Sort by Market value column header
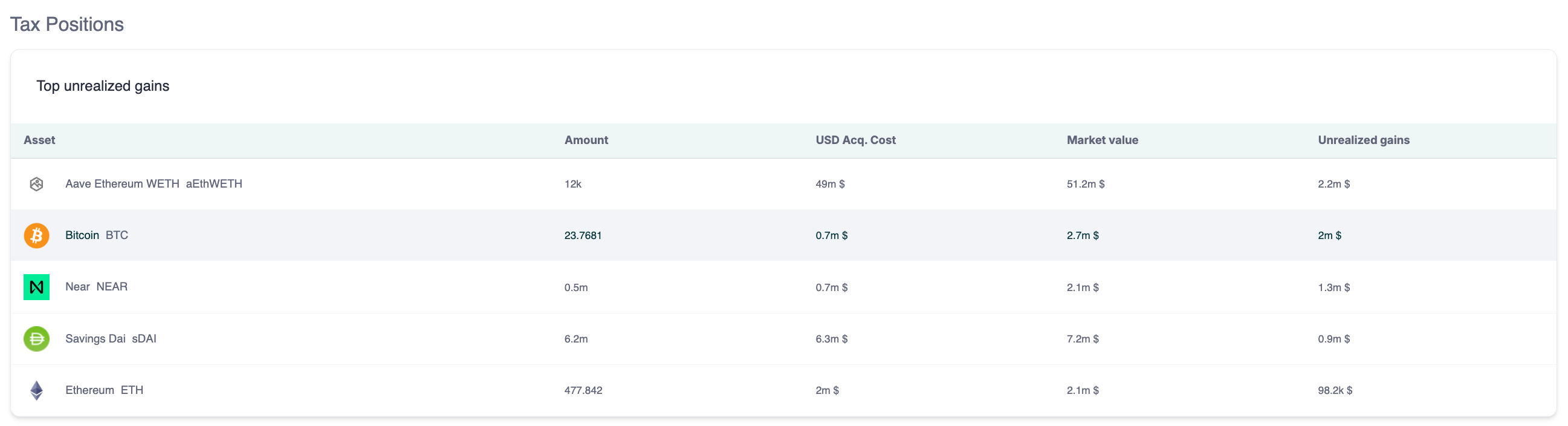 pyautogui.click(x=1102, y=140)
